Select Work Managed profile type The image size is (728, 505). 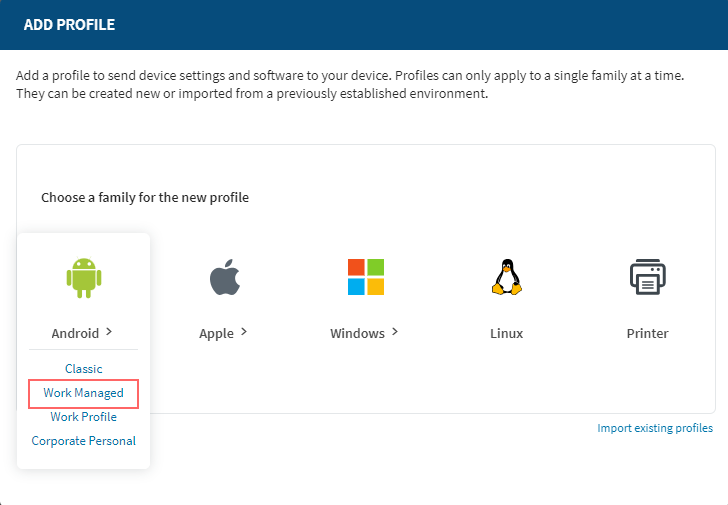pyautogui.click(x=84, y=393)
